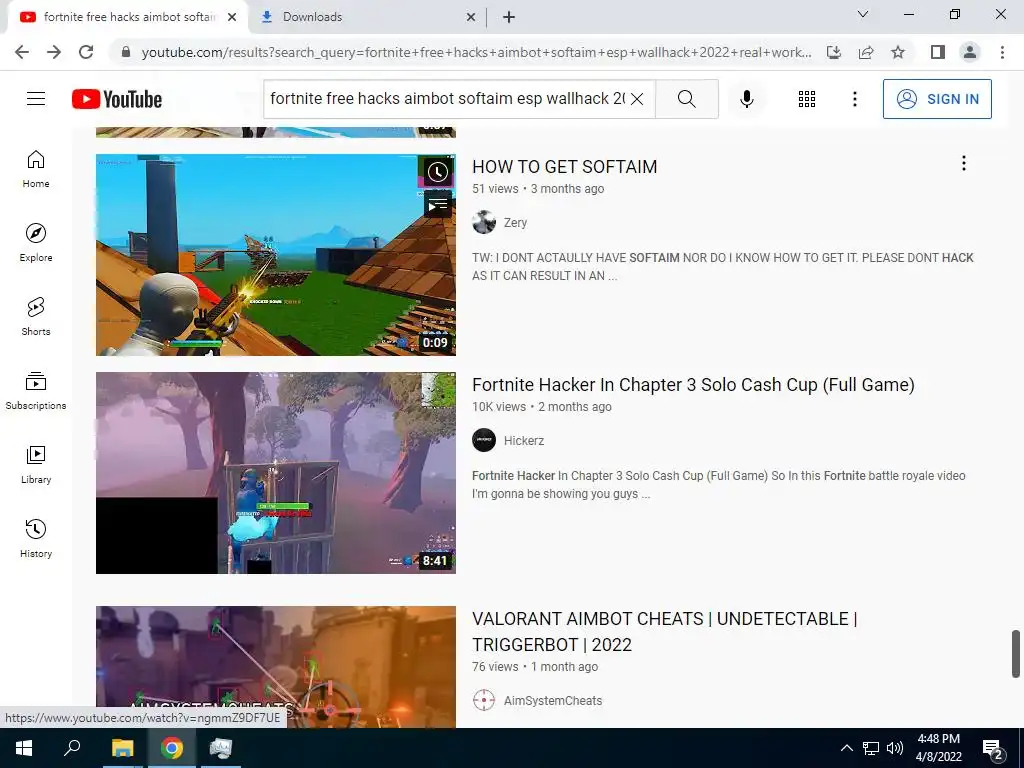Image resolution: width=1024 pixels, height=768 pixels.
Task: Open Windows taskbar search
Action: pyautogui.click(x=72, y=748)
